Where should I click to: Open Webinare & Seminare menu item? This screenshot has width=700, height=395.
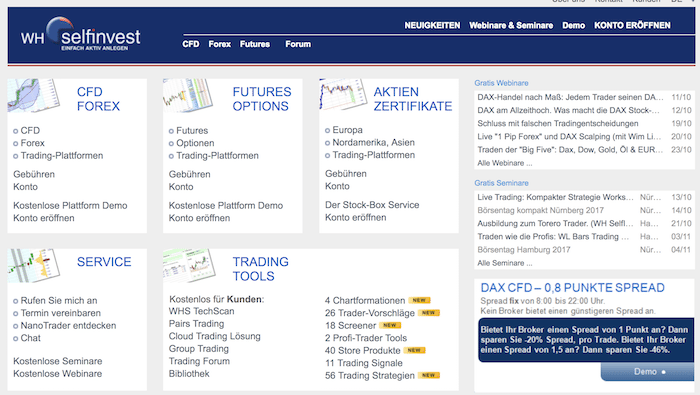pyautogui.click(x=511, y=25)
